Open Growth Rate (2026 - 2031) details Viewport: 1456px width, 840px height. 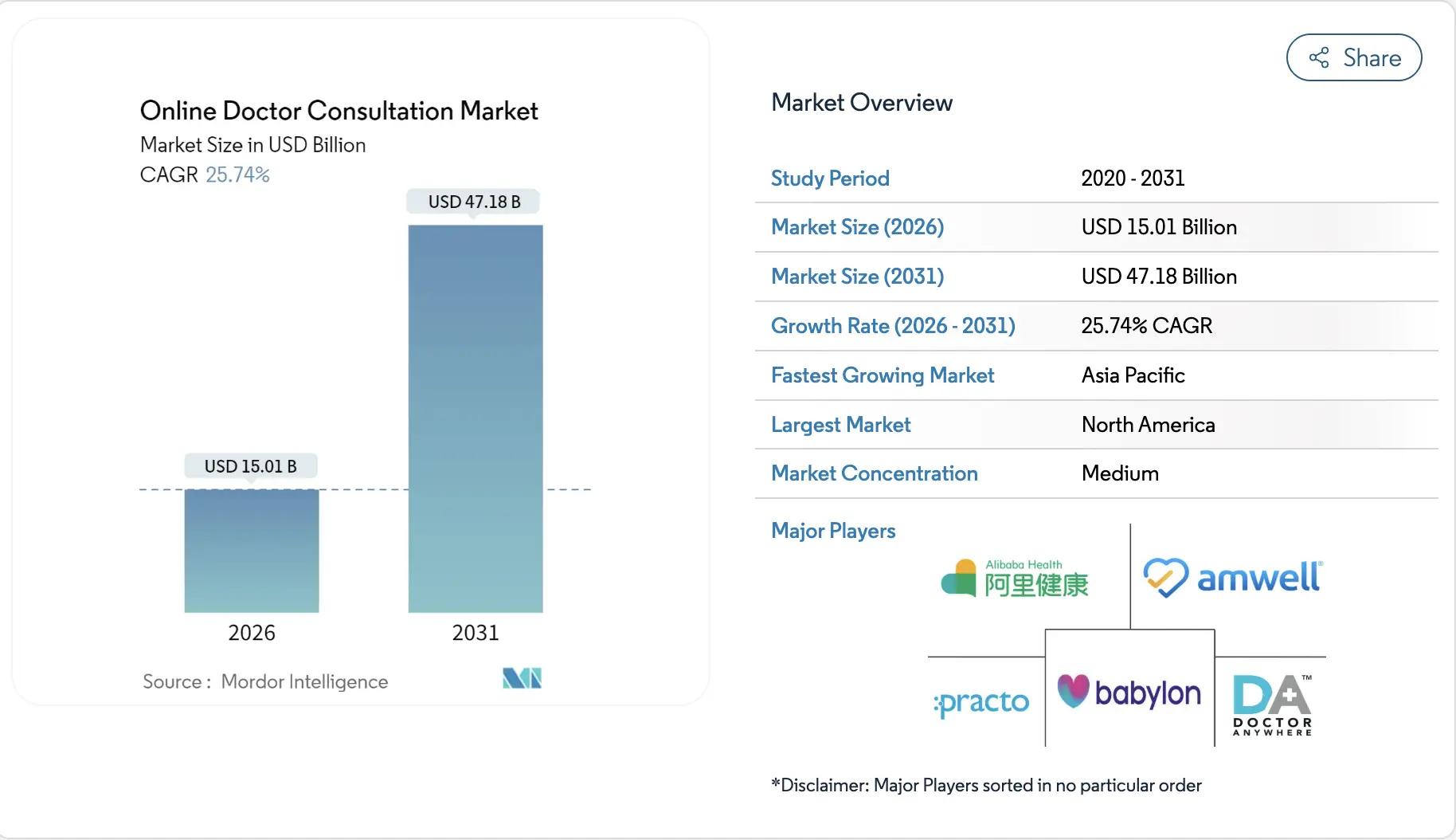893,326
